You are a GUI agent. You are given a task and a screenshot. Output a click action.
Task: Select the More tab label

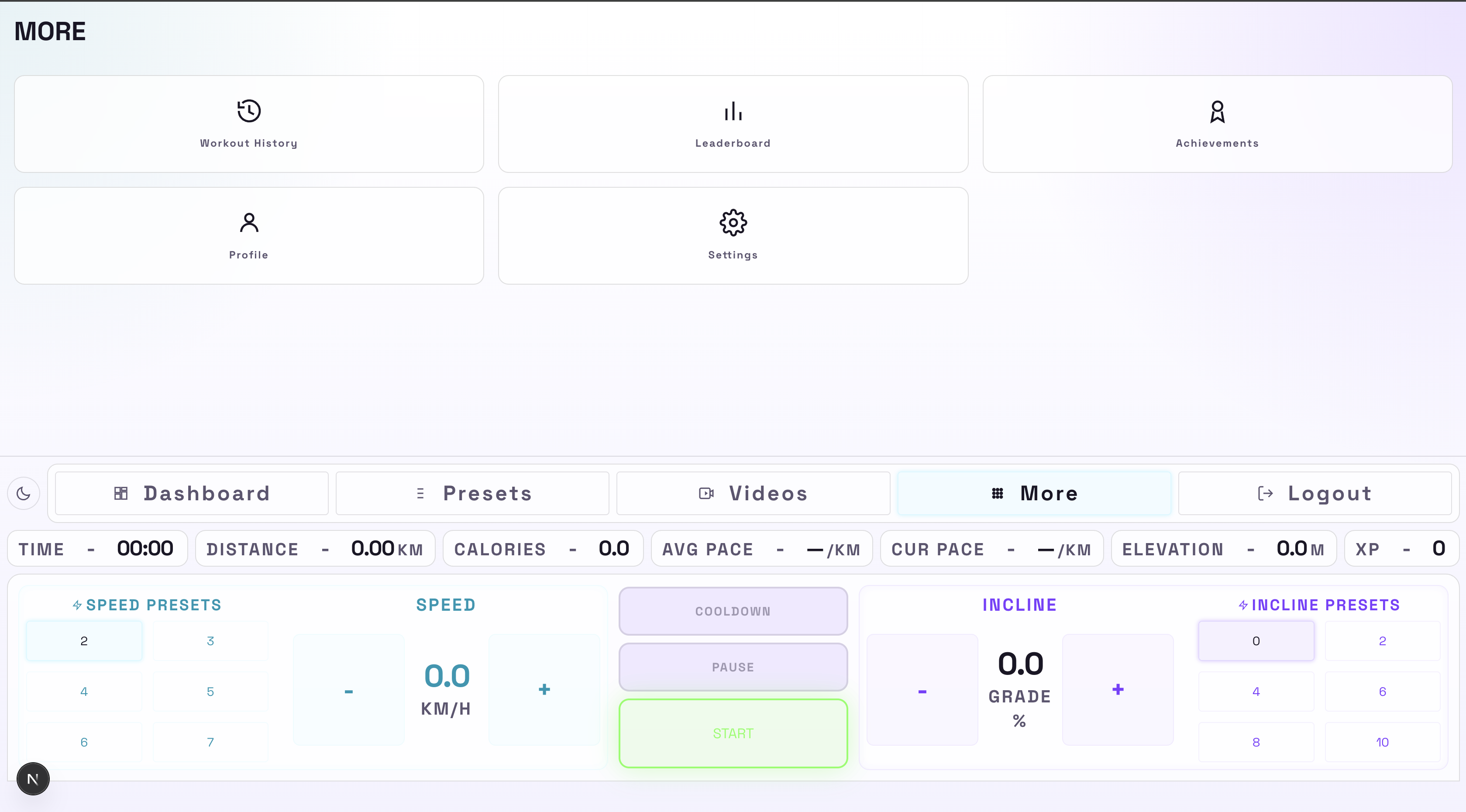click(x=1049, y=493)
